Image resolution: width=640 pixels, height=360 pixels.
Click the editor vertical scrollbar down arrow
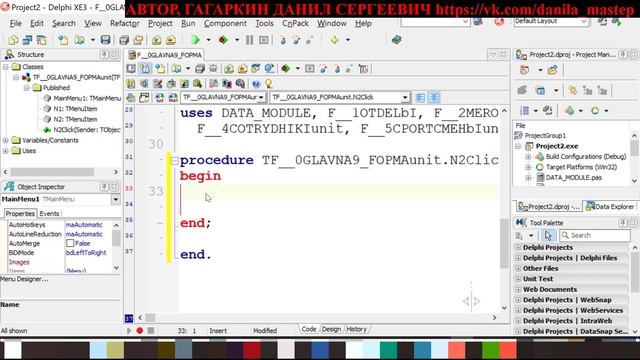click(504, 308)
